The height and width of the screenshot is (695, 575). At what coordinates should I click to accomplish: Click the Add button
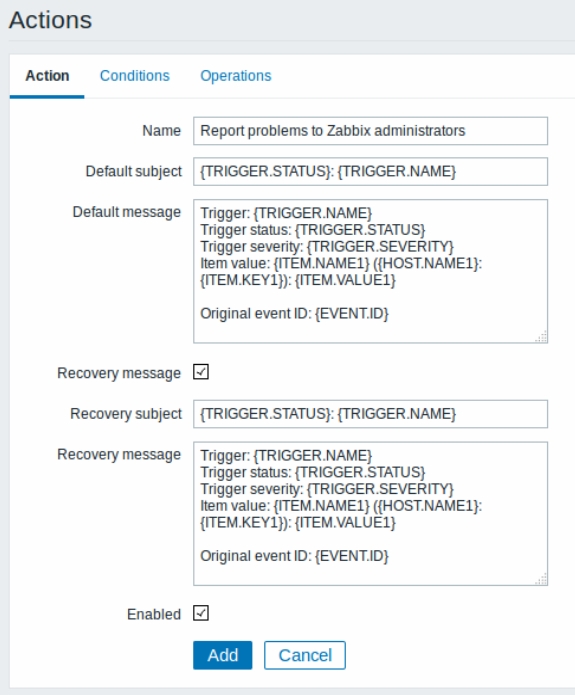223,655
